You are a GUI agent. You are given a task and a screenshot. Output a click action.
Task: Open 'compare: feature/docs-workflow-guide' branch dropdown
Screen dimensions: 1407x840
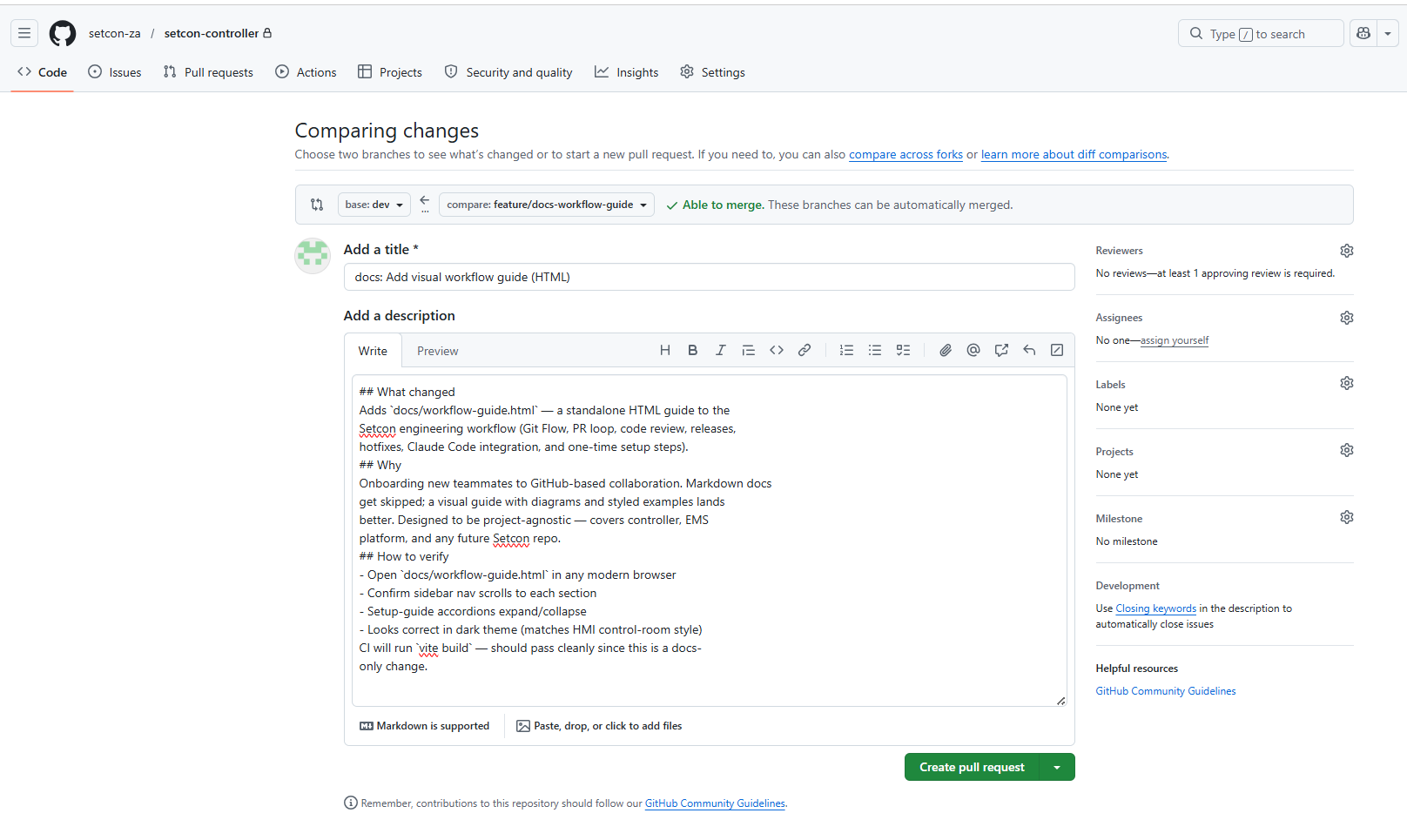click(547, 205)
